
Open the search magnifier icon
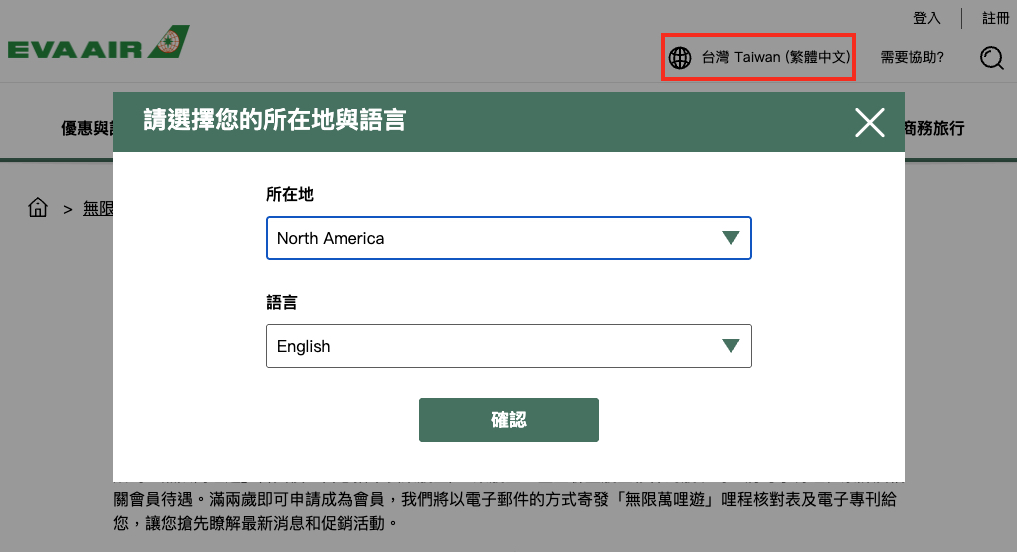(x=992, y=58)
